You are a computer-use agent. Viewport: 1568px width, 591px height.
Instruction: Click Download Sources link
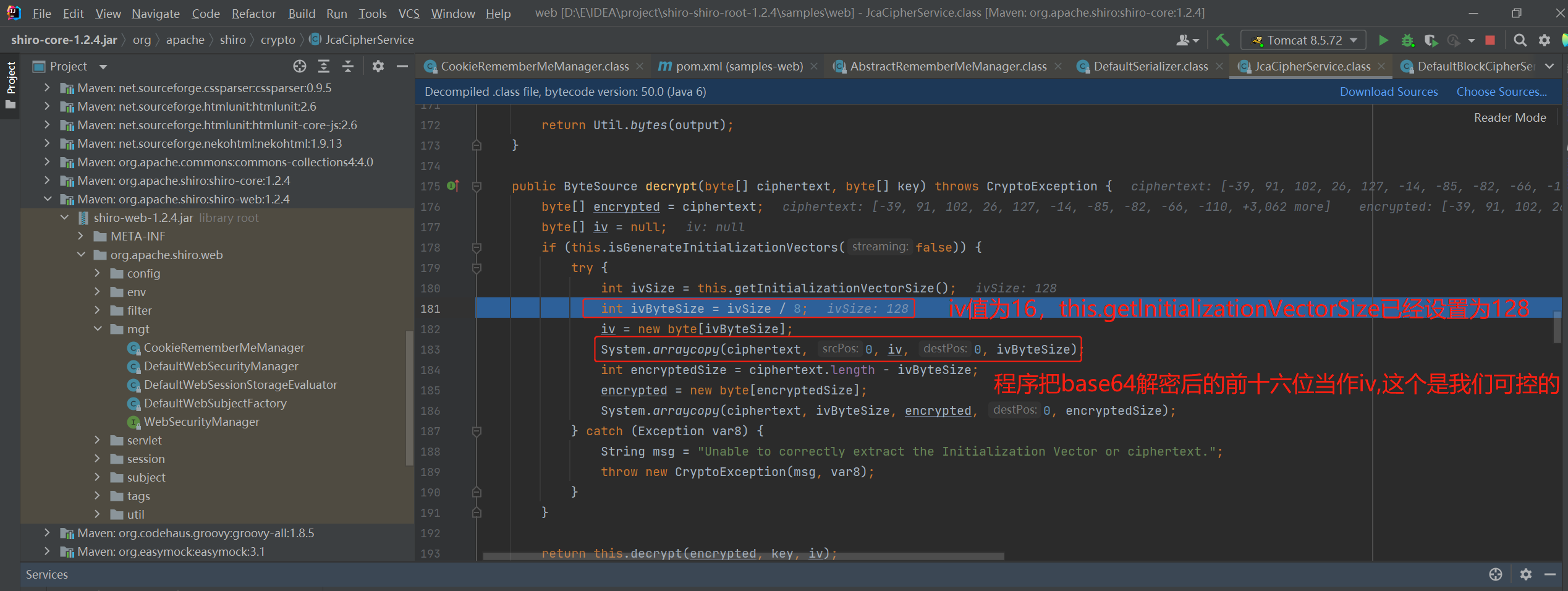[x=1388, y=91]
